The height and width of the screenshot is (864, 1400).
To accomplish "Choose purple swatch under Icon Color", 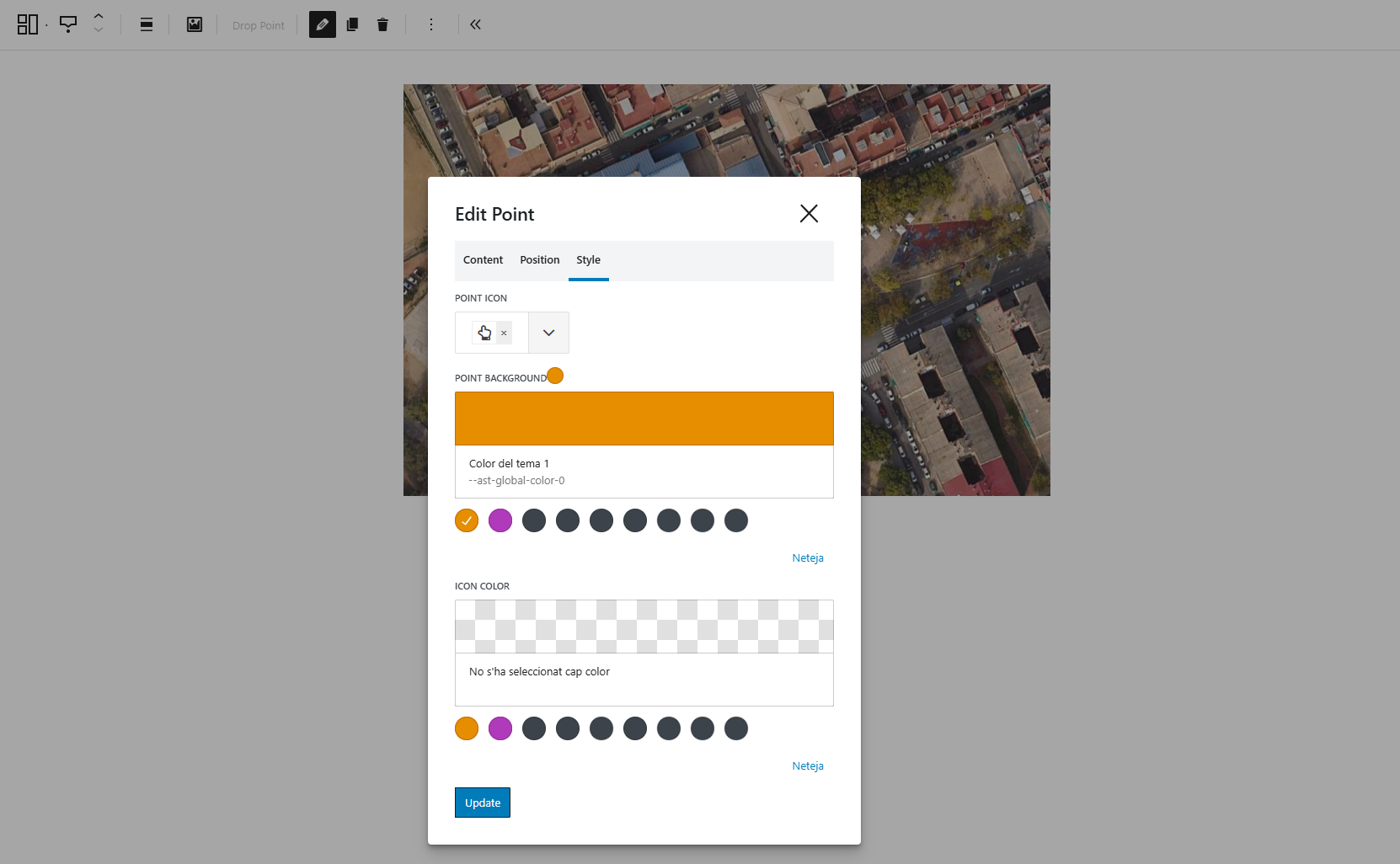I will (500, 728).
